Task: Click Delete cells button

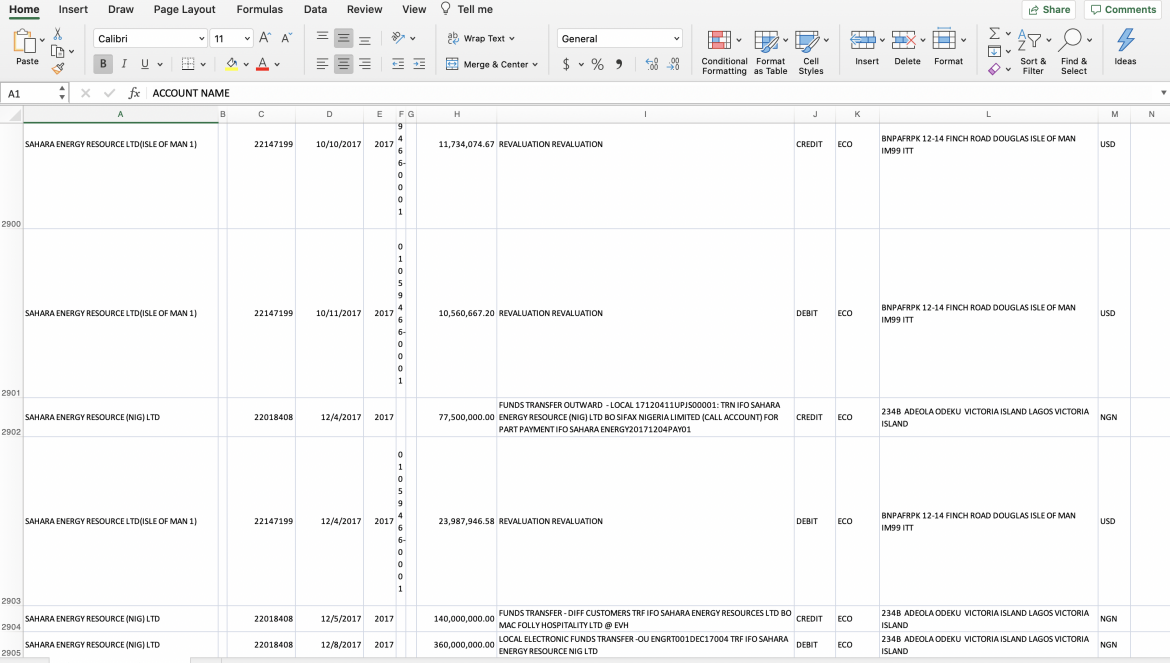Action: coord(907,48)
